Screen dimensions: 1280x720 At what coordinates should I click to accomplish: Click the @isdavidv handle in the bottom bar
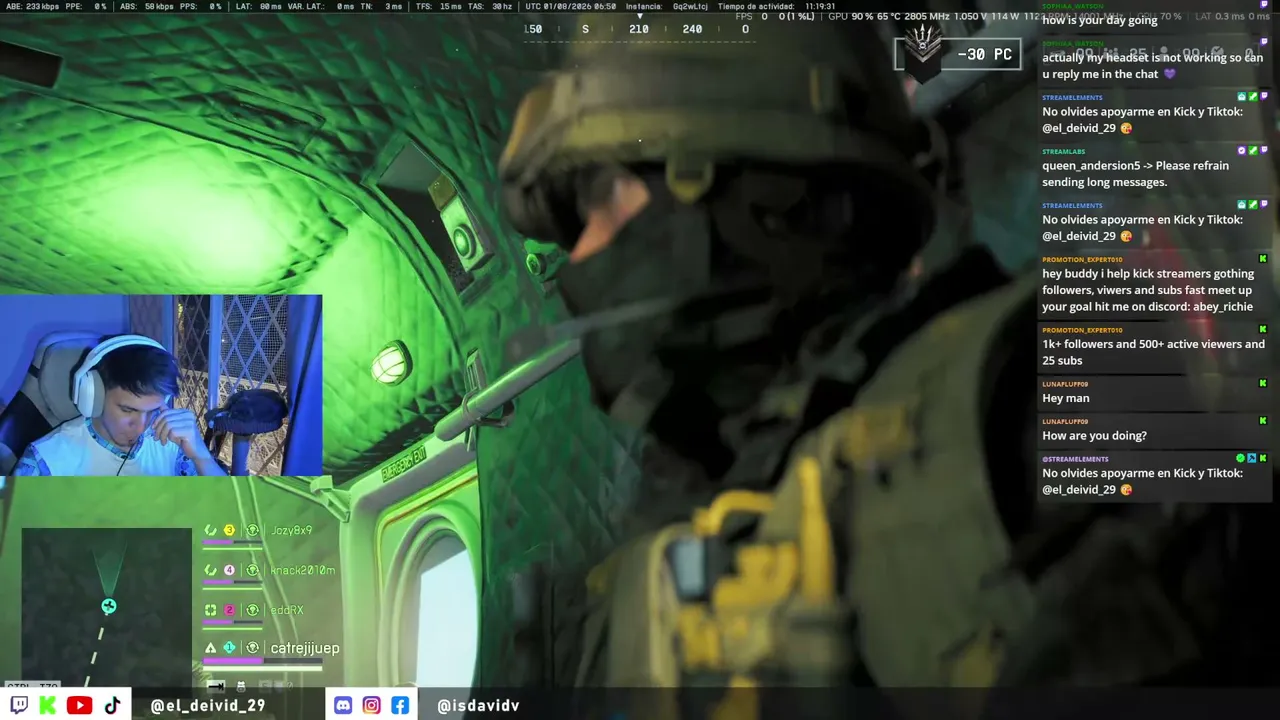(478, 706)
